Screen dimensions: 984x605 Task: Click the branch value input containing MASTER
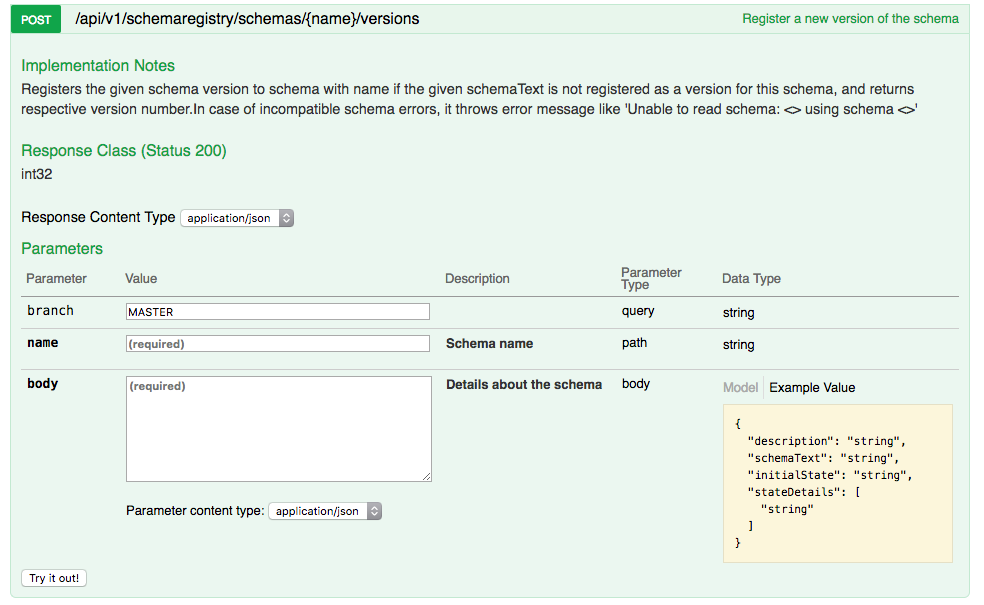[277, 311]
